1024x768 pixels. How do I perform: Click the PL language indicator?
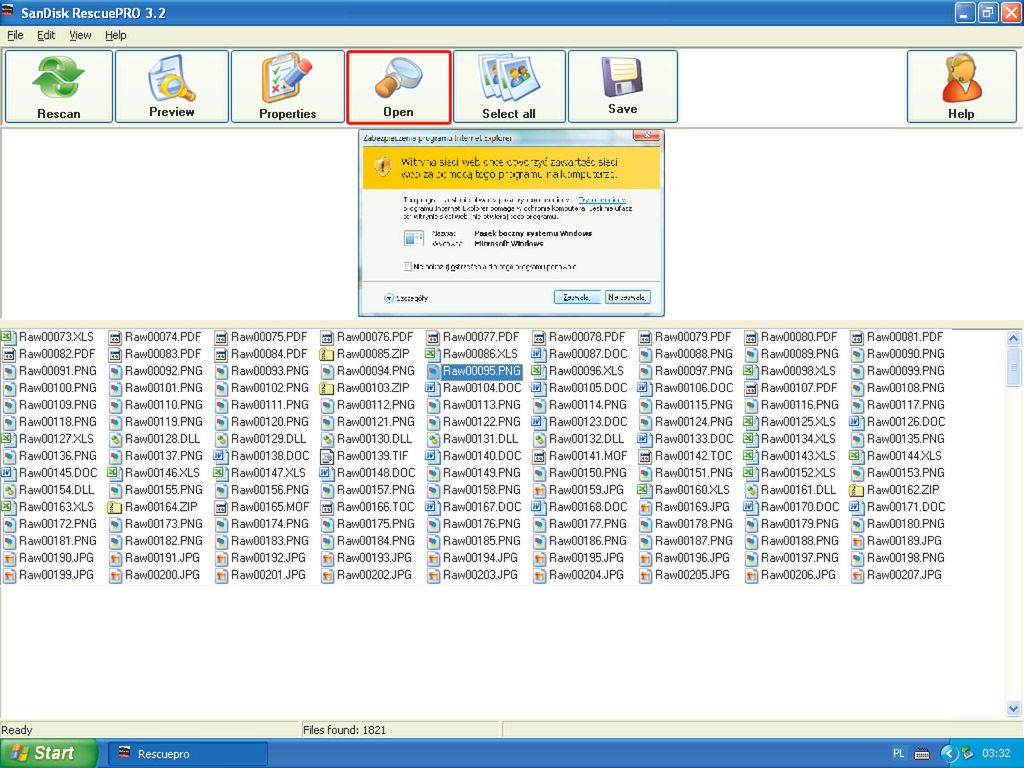pos(898,754)
